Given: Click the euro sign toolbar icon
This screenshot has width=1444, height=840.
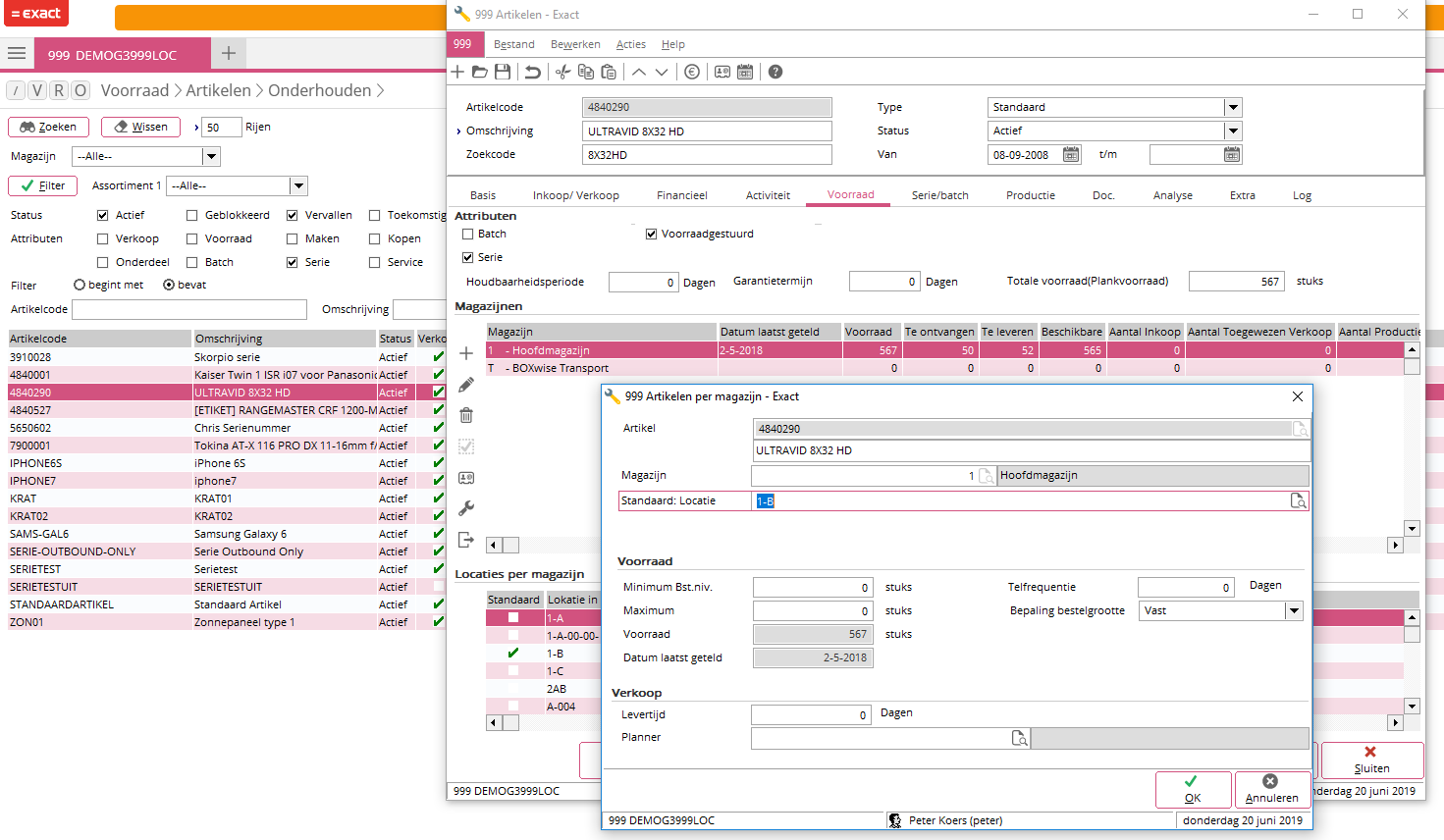Looking at the screenshot, I should [x=692, y=72].
